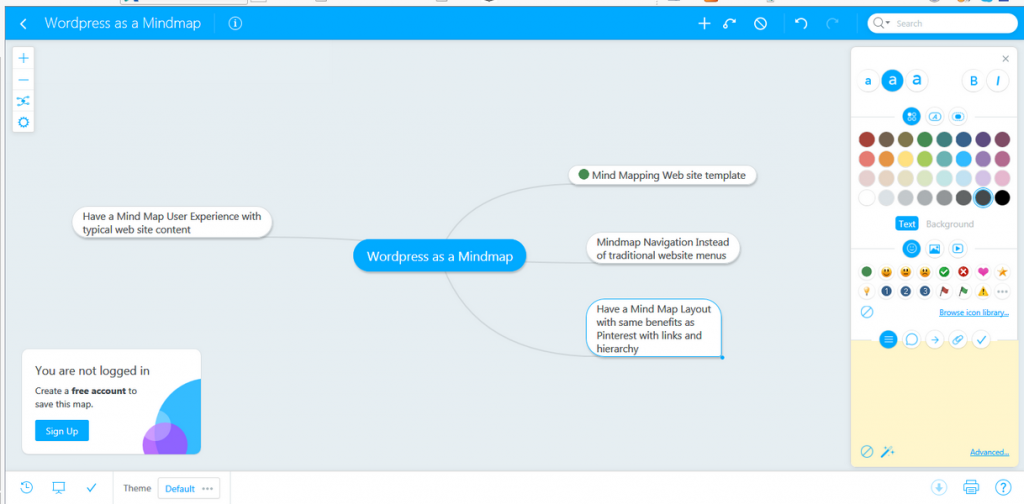Zoom out of the map

click(24, 80)
